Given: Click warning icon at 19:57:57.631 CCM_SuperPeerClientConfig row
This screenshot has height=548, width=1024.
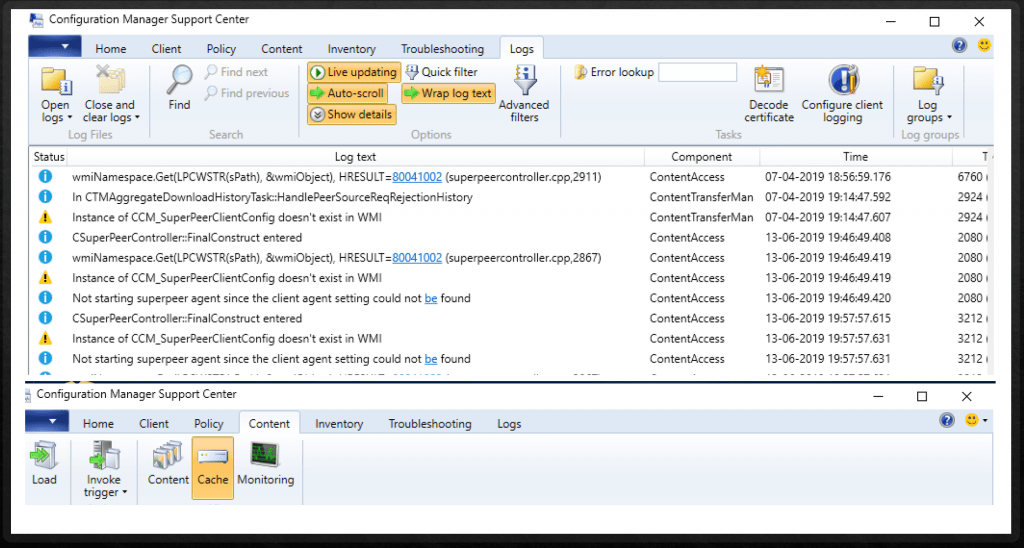Looking at the screenshot, I should point(44,339).
